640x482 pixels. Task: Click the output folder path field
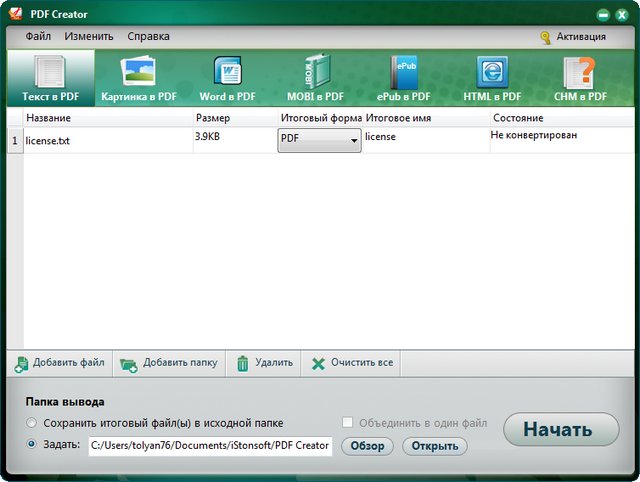coord(210,446)
